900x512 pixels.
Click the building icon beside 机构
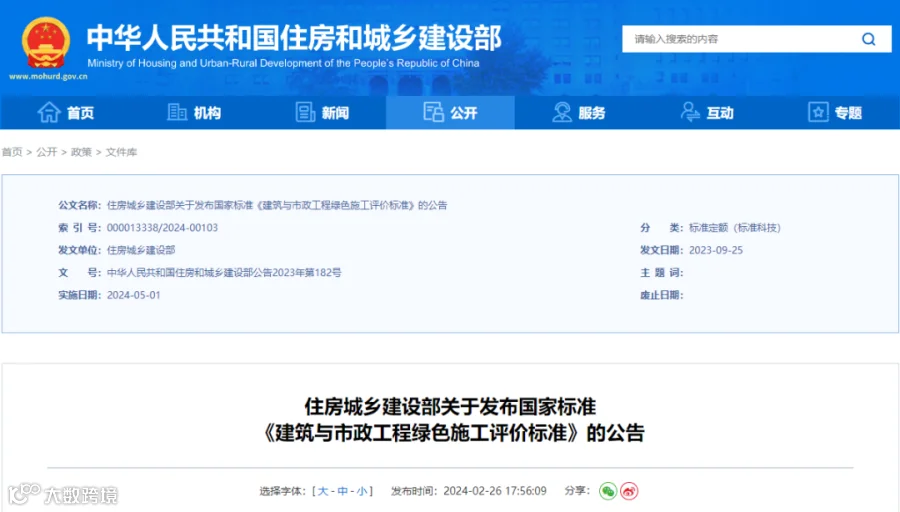(x=177, y=112)
